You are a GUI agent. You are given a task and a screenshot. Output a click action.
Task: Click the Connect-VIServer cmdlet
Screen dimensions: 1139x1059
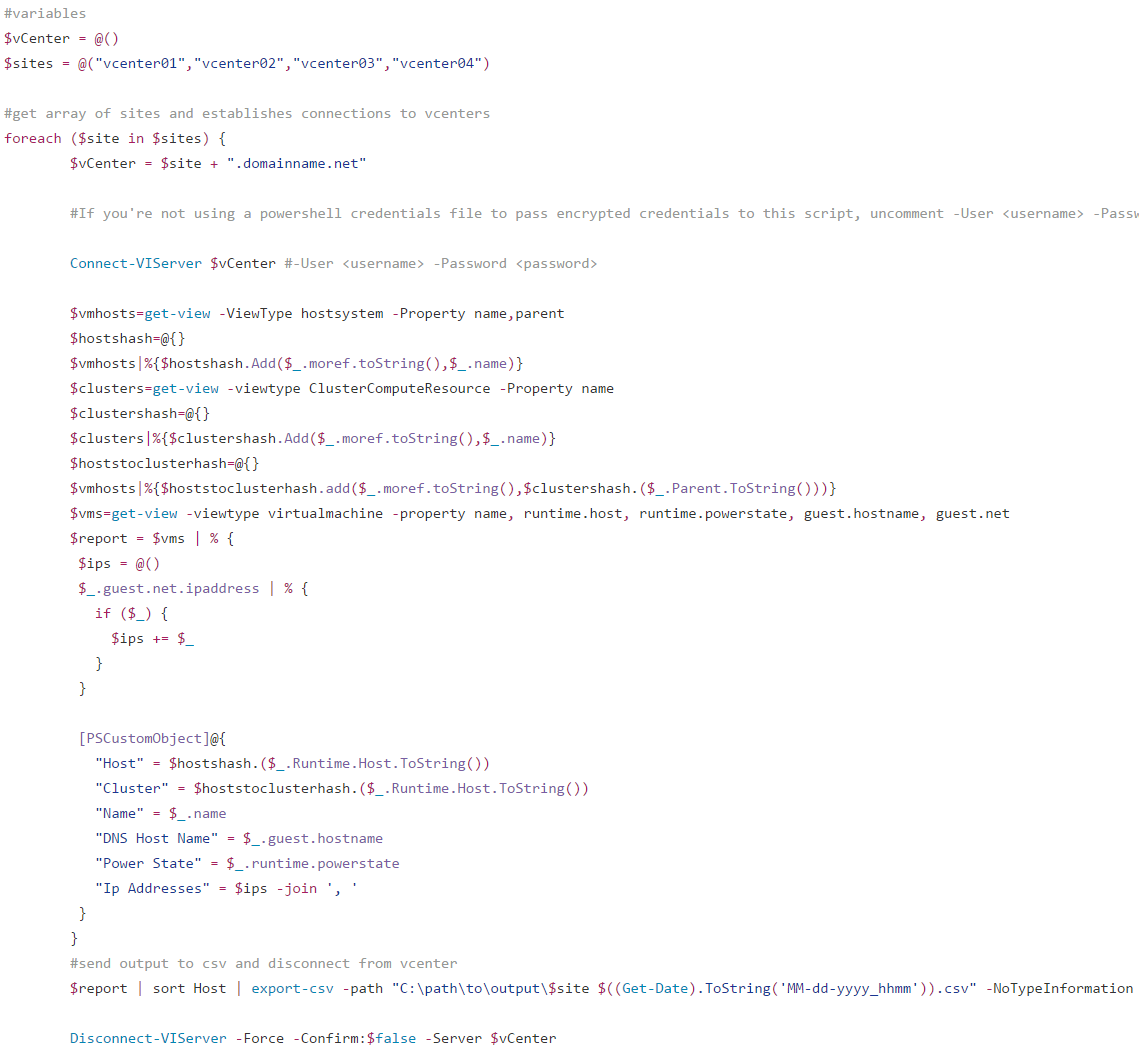tap(136, 264)
